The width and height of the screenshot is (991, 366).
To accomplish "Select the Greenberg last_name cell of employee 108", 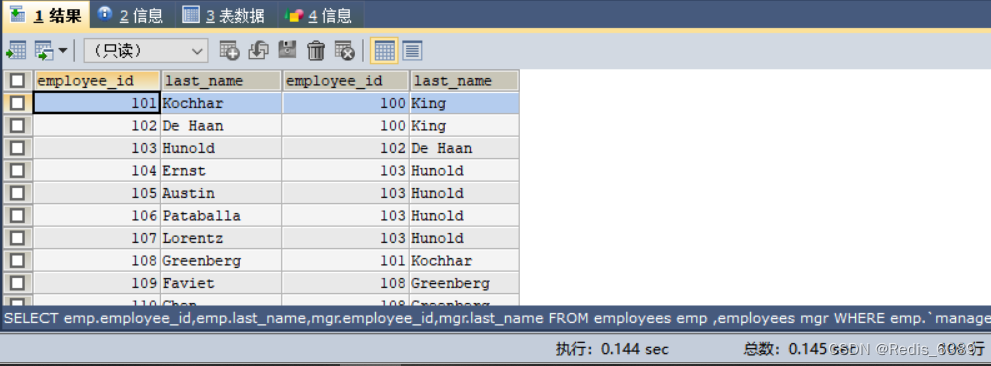I will (221, 260).
